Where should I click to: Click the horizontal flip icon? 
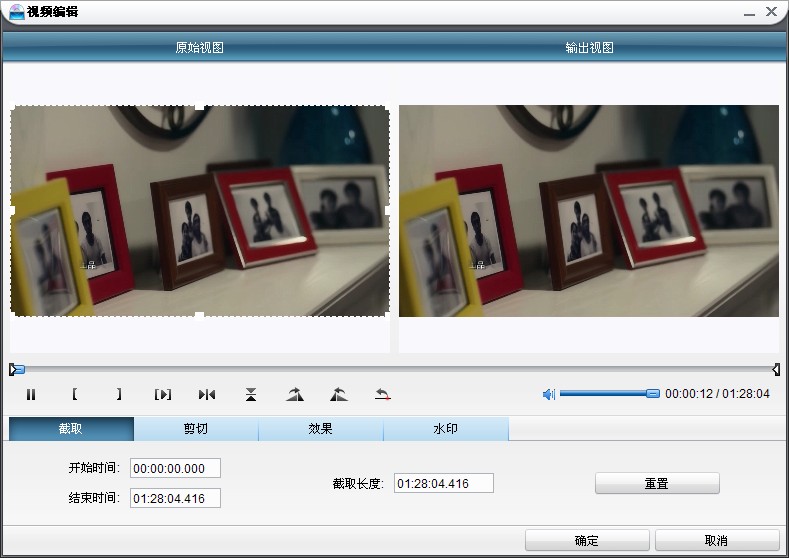coord(207,395)
